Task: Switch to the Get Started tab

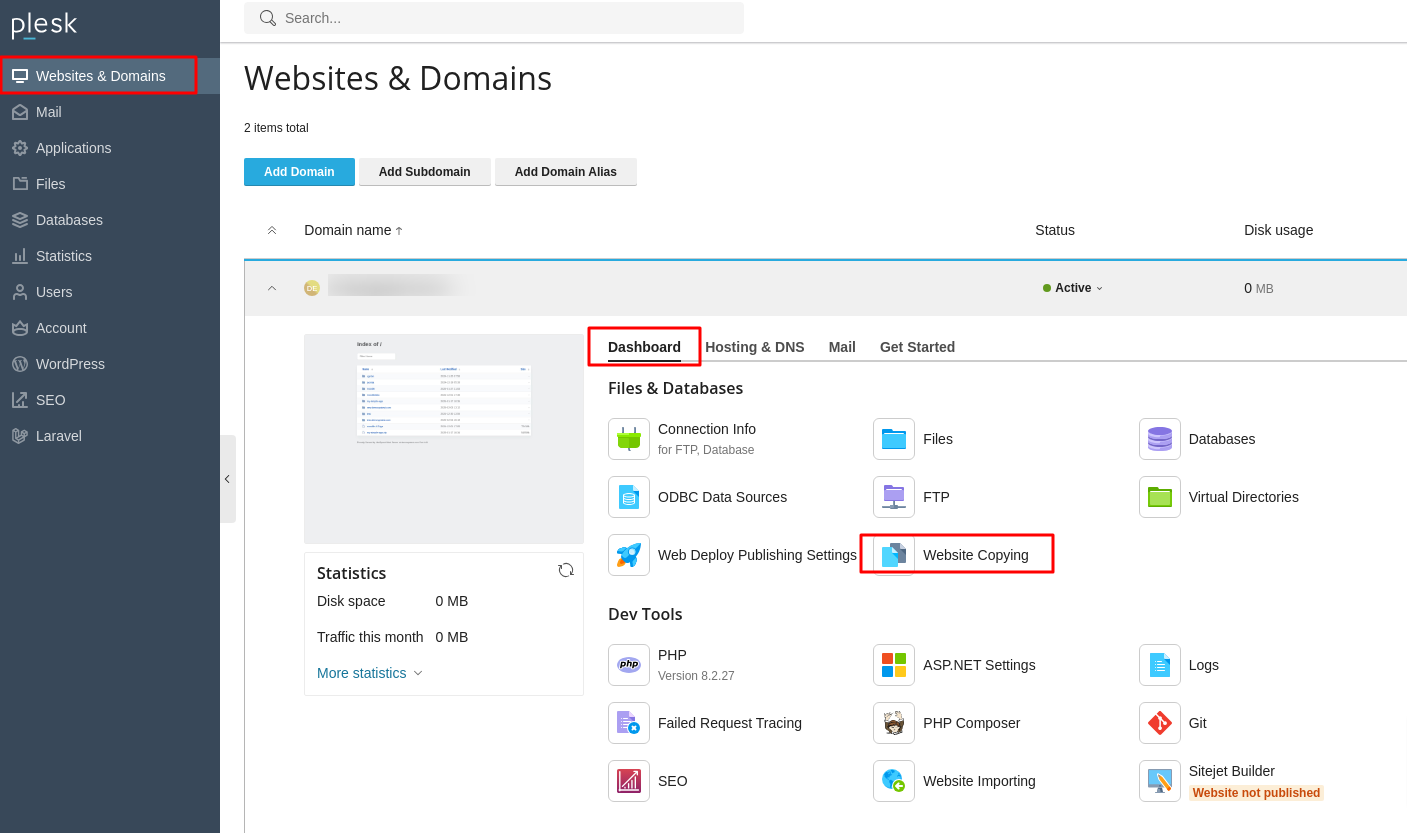Action: point(917,347)
